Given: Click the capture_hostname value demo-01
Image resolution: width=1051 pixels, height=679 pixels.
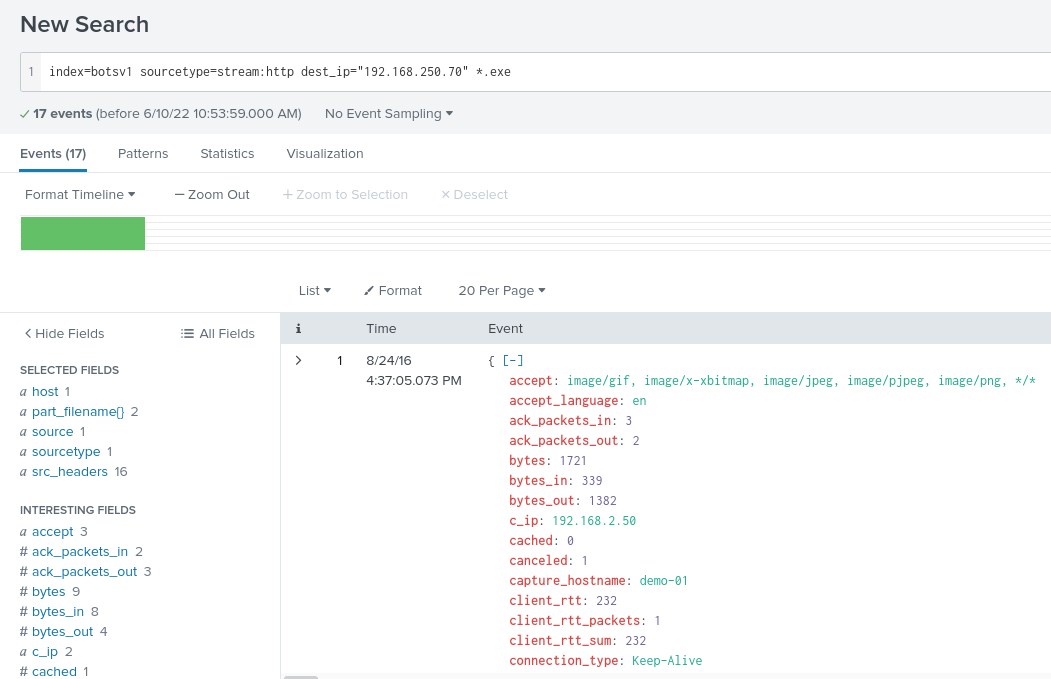Looking at the screenshot, I should click(x=664, y=580).
